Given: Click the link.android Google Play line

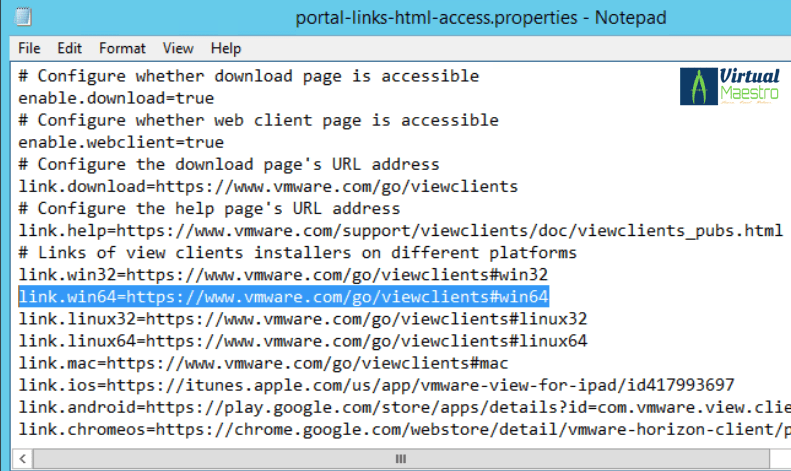Looking at the screenshot, I should point(400,407).
